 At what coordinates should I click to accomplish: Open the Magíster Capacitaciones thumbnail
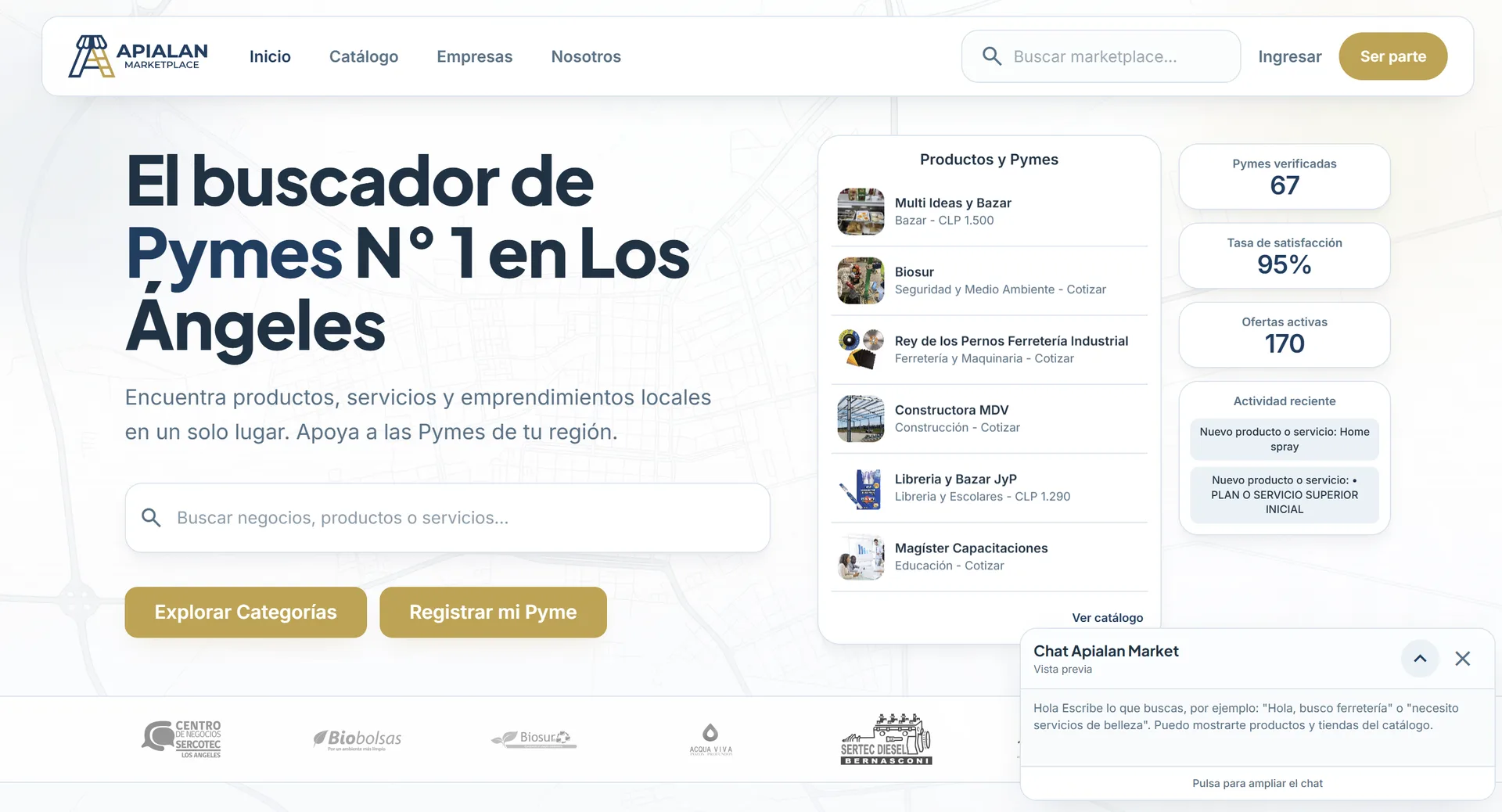tap(861, 557)
